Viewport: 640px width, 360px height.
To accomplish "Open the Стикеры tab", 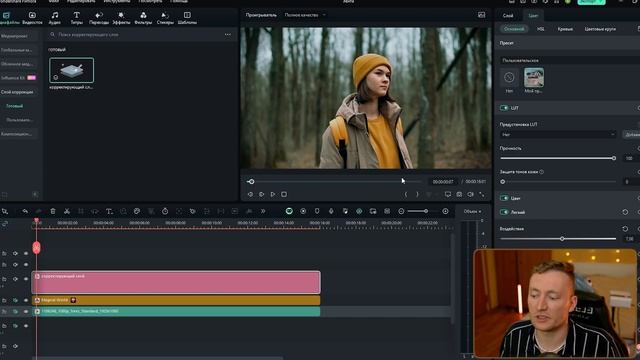I will [165, 18].
